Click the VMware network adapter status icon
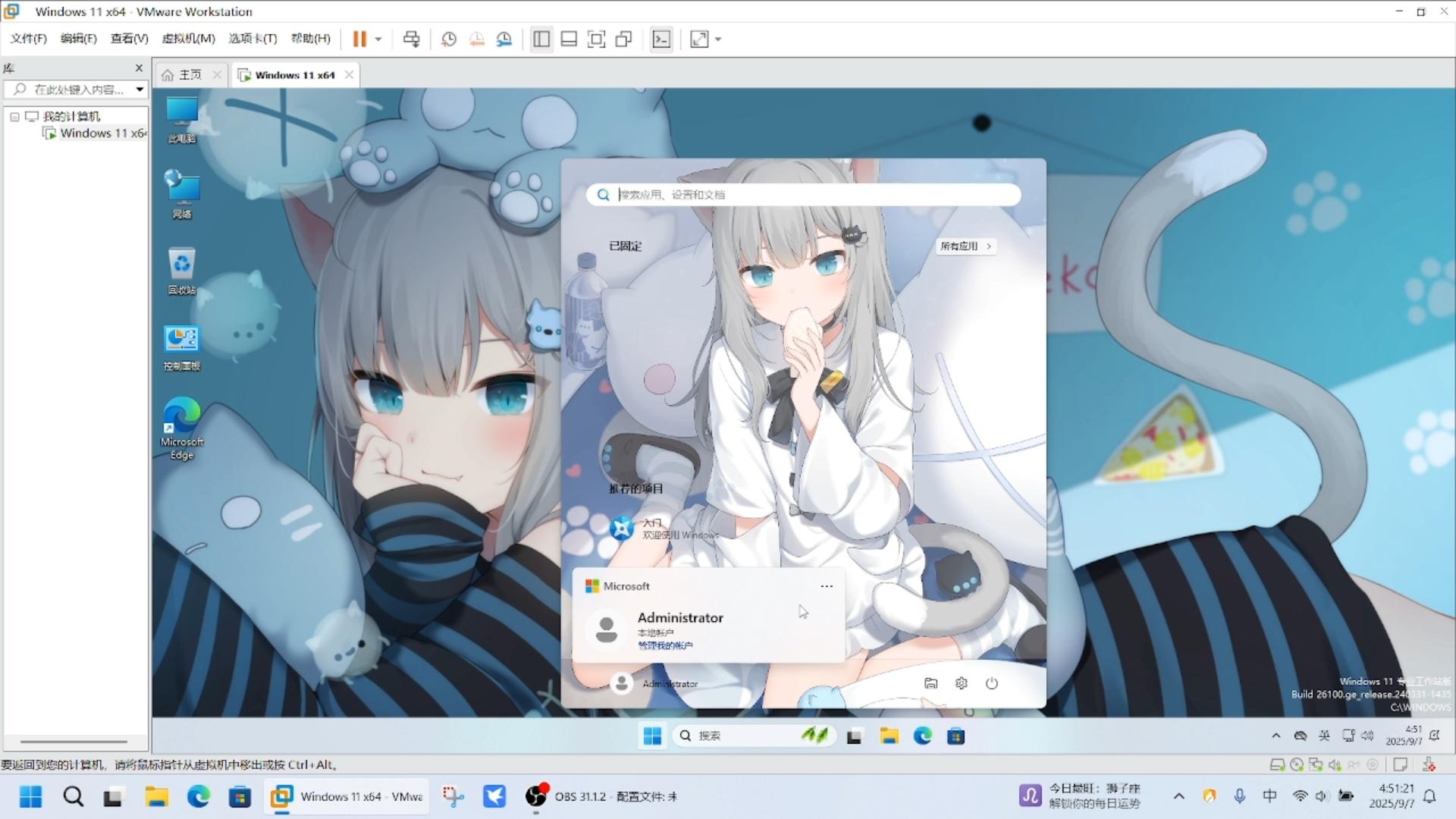The image size is (1456, 819). (x=1316, y=764)
